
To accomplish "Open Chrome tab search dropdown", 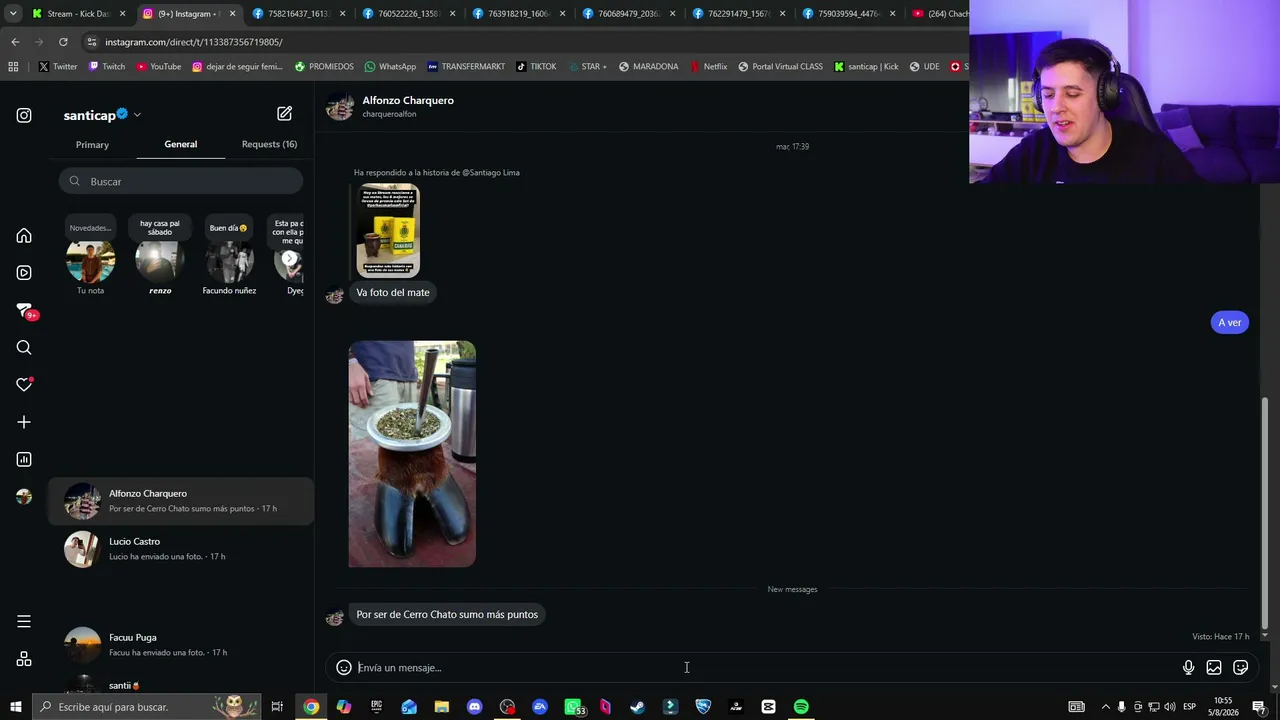I will click(13, 14).
